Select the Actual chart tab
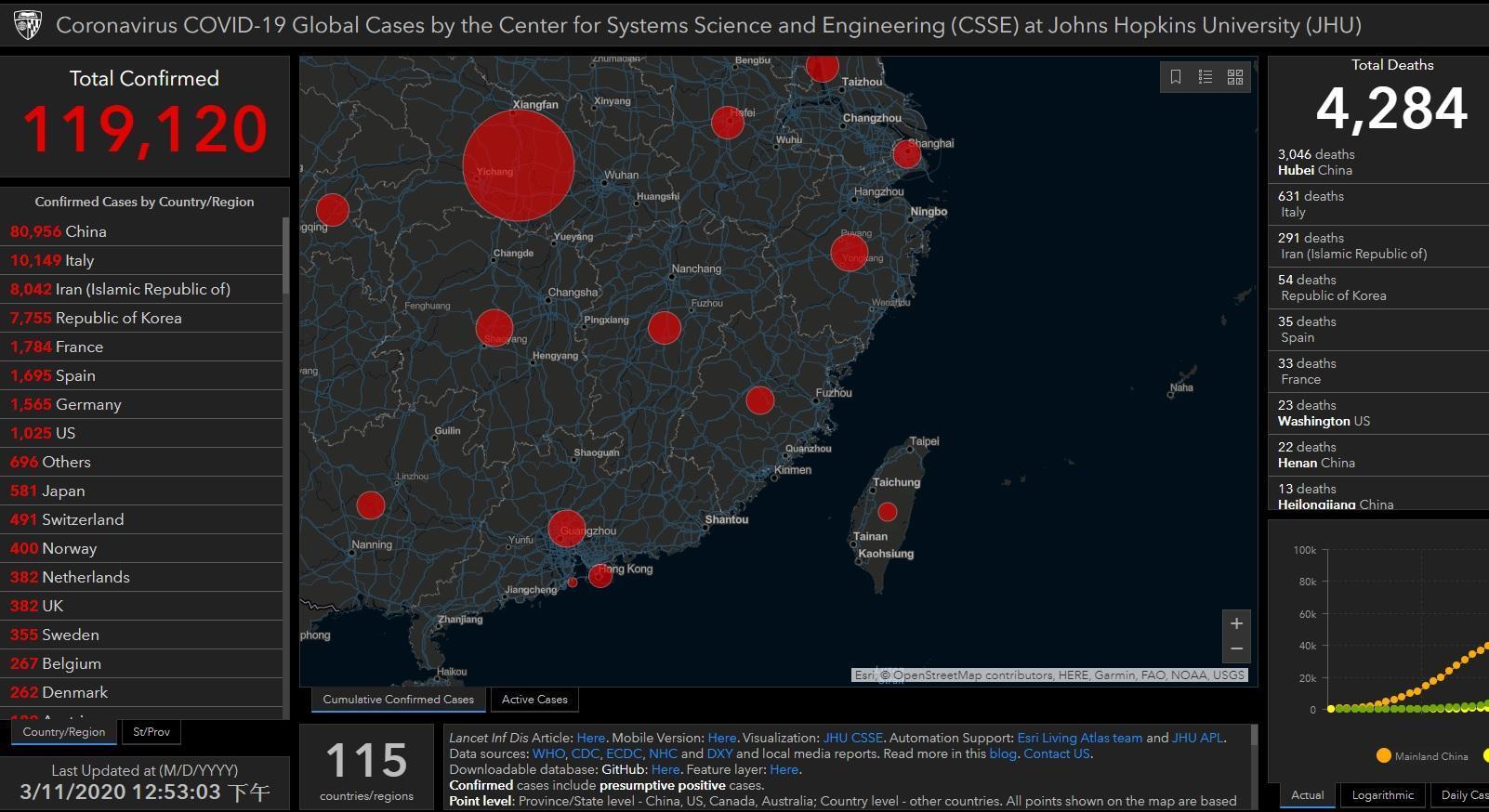Viewport: 1489px width, 812px height. 1307,795
